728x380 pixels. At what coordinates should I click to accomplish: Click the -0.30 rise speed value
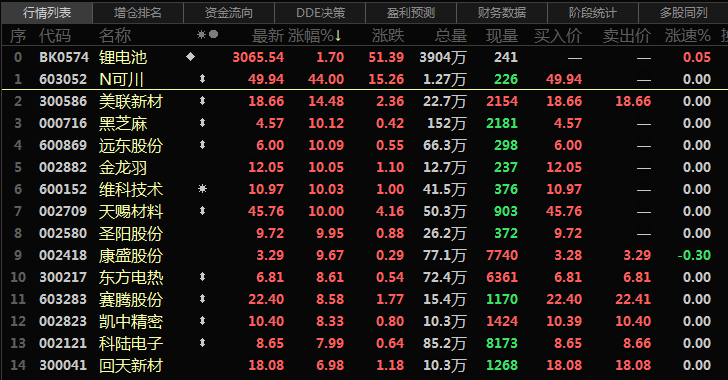click(x=695, y=255)
